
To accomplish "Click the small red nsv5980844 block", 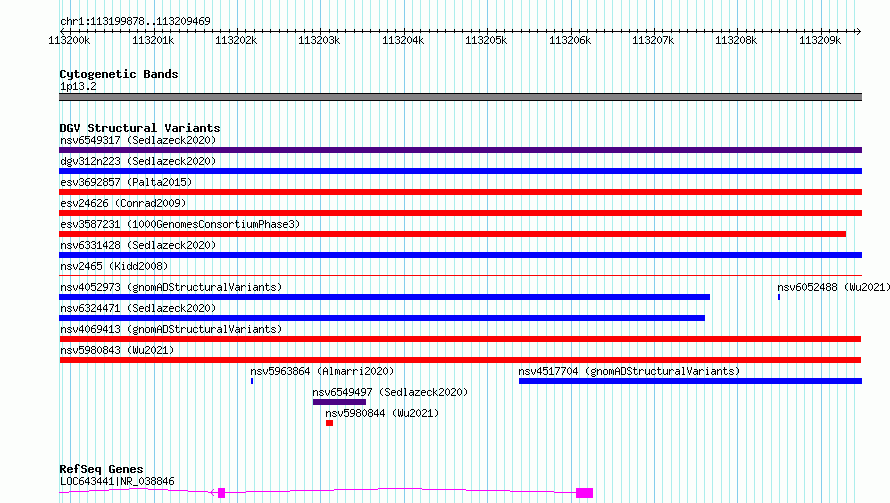I will click(329, 423).
